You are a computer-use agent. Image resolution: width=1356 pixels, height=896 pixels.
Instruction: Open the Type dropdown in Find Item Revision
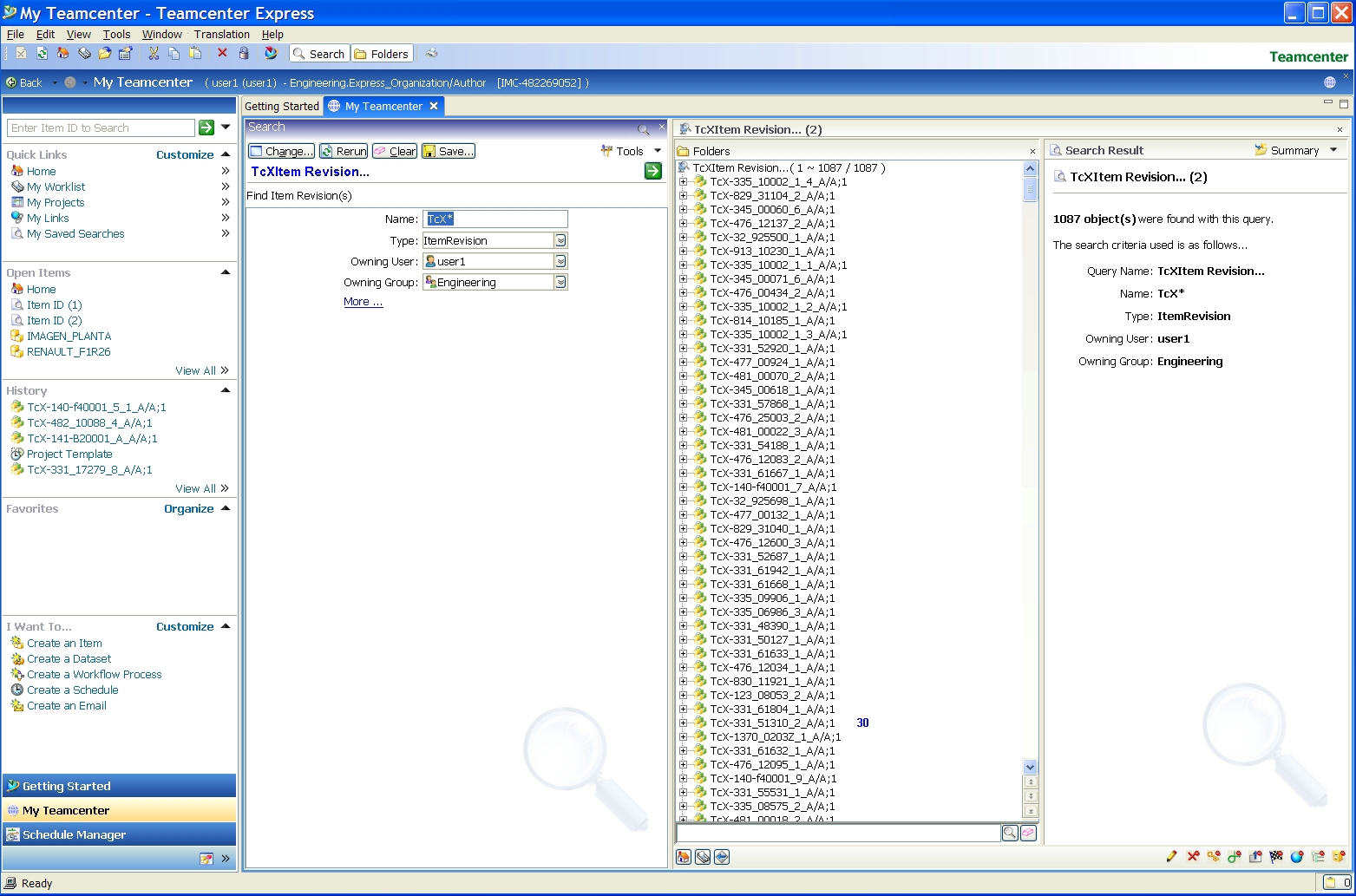pos(562,239)
